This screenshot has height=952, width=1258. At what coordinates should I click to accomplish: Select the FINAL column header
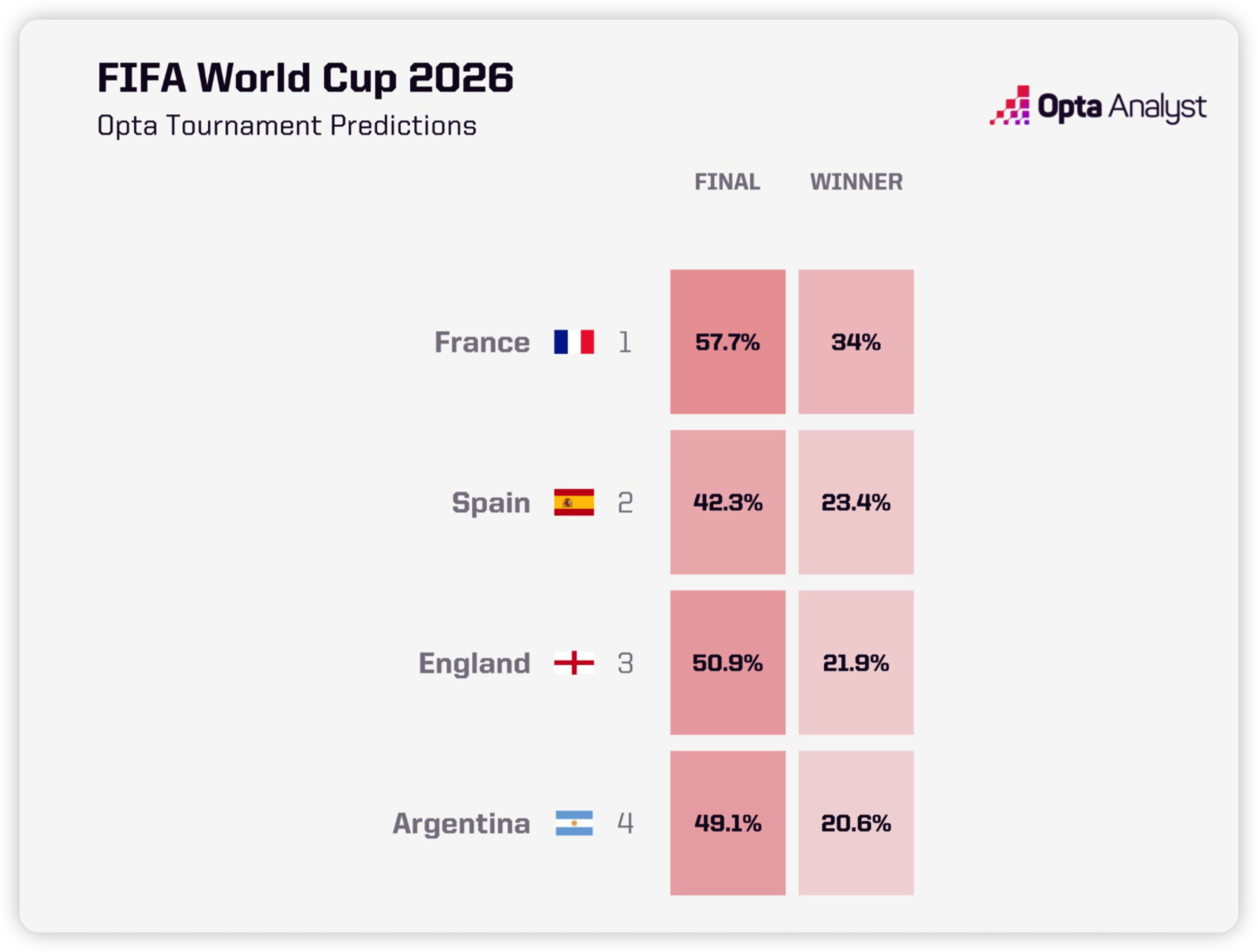(727, 182)
